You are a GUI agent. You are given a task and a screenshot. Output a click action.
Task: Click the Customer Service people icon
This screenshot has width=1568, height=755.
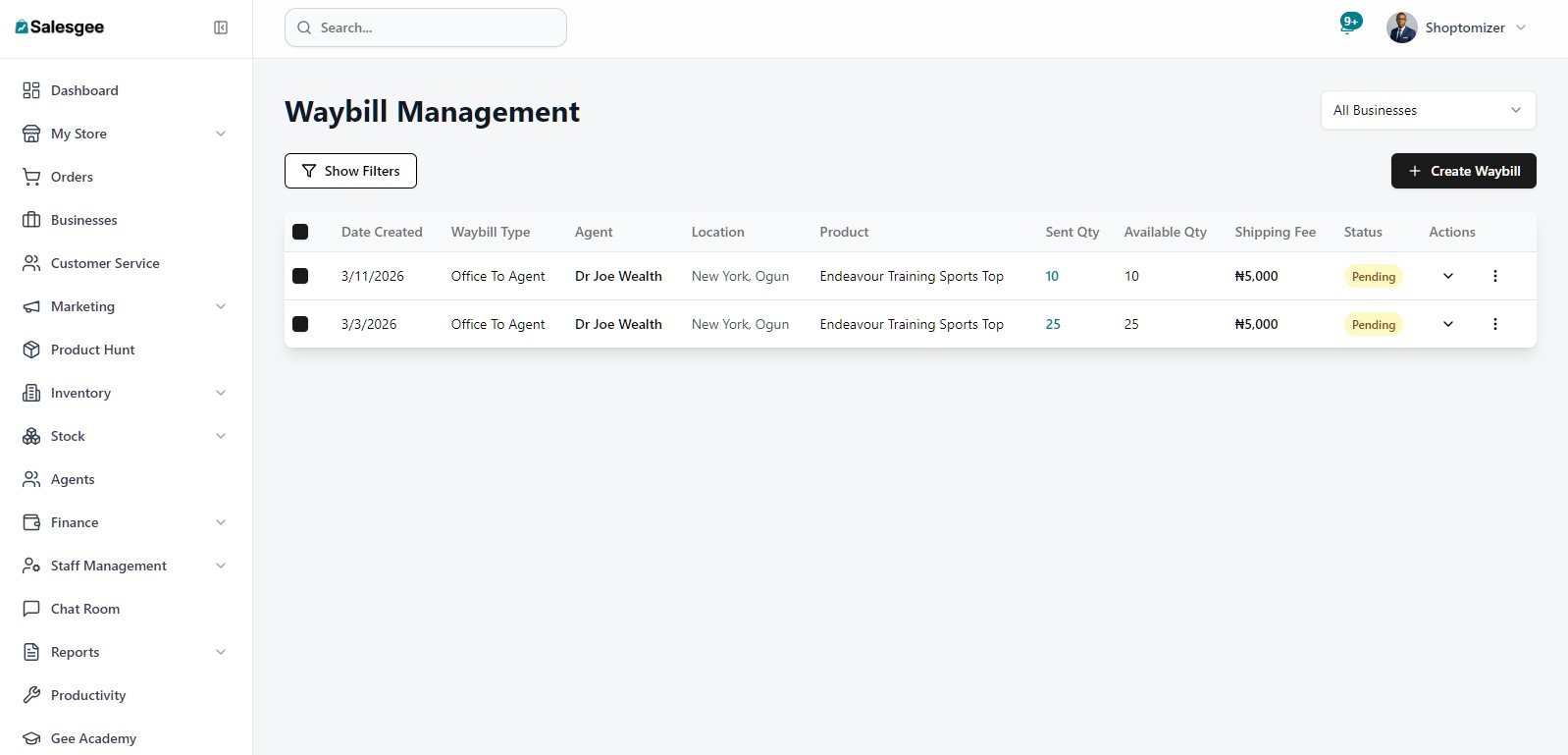click(x=31, y=263)
